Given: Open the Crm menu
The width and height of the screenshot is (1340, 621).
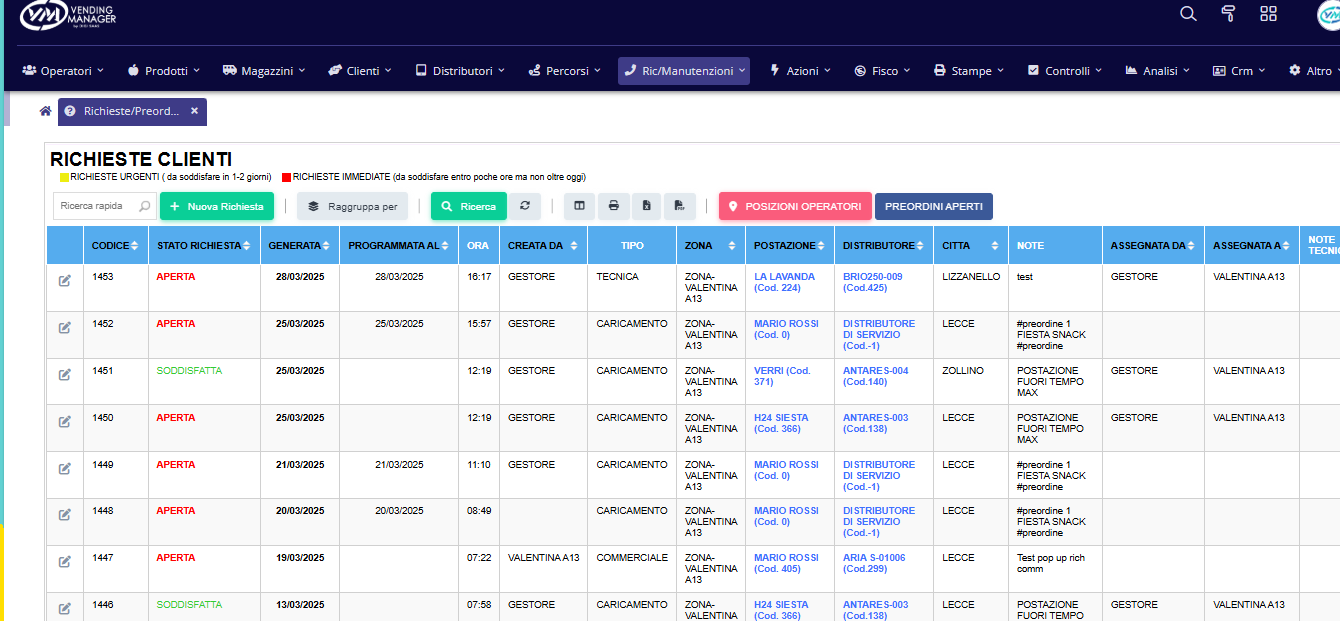Looking at the screenshot, I should pyautogui.click(x=1239, y=71).
